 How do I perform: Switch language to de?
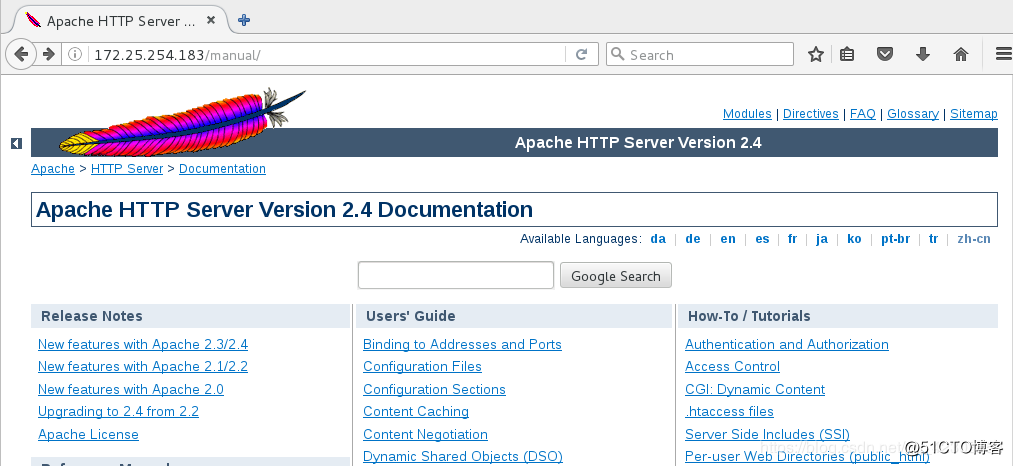tap(693, 239)
